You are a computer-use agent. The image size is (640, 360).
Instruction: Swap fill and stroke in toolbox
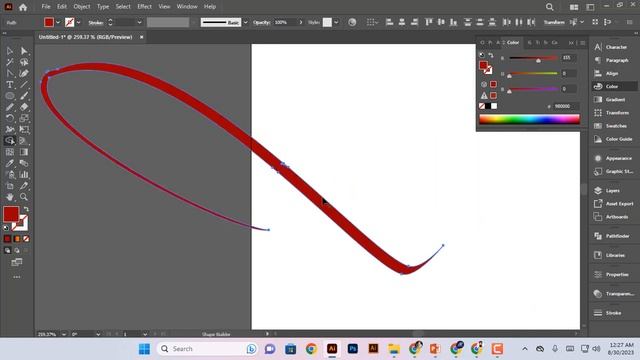(26, 209)
